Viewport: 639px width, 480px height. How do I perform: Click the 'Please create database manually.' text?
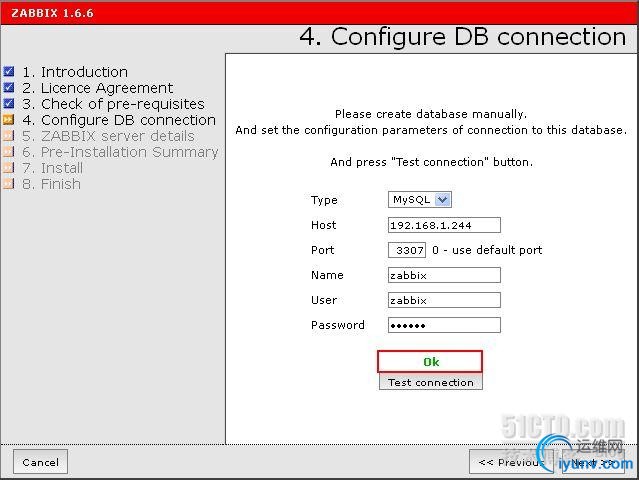pos(431,114)
